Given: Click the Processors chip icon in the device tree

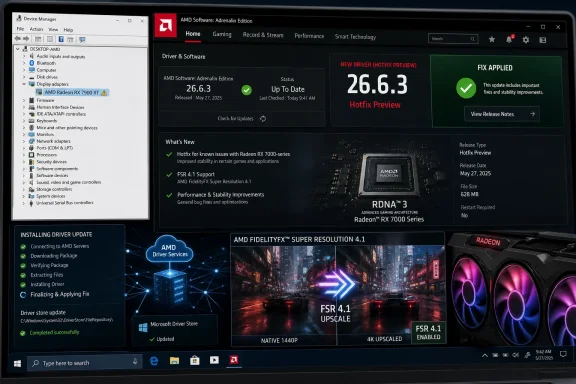Looking at the screenshot, I should pyautogui.click(x=32, y=155).
